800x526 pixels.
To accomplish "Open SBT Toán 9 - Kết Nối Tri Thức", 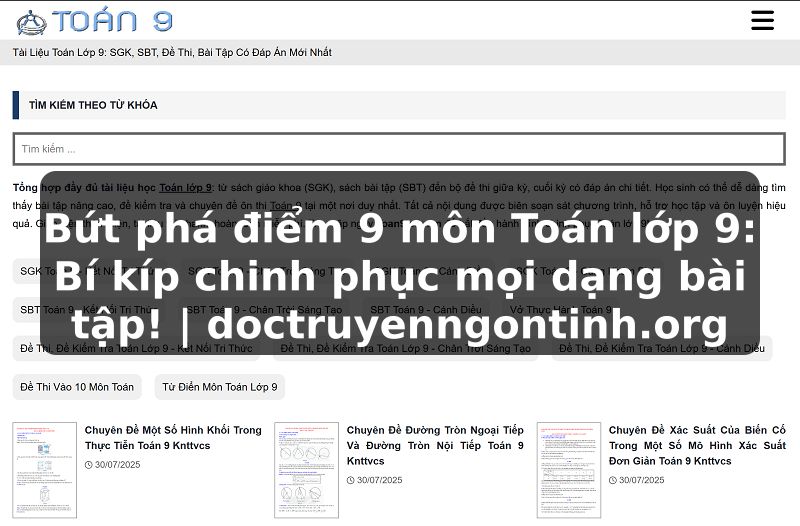I will (x=90, y=310).
